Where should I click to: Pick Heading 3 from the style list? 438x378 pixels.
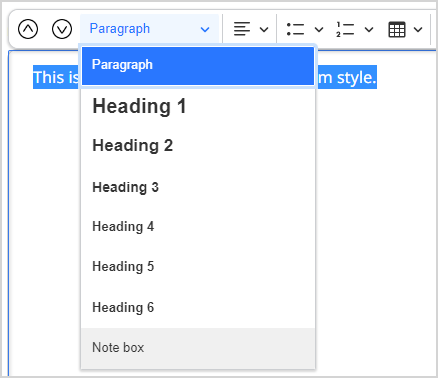click(x=198, y=187)
